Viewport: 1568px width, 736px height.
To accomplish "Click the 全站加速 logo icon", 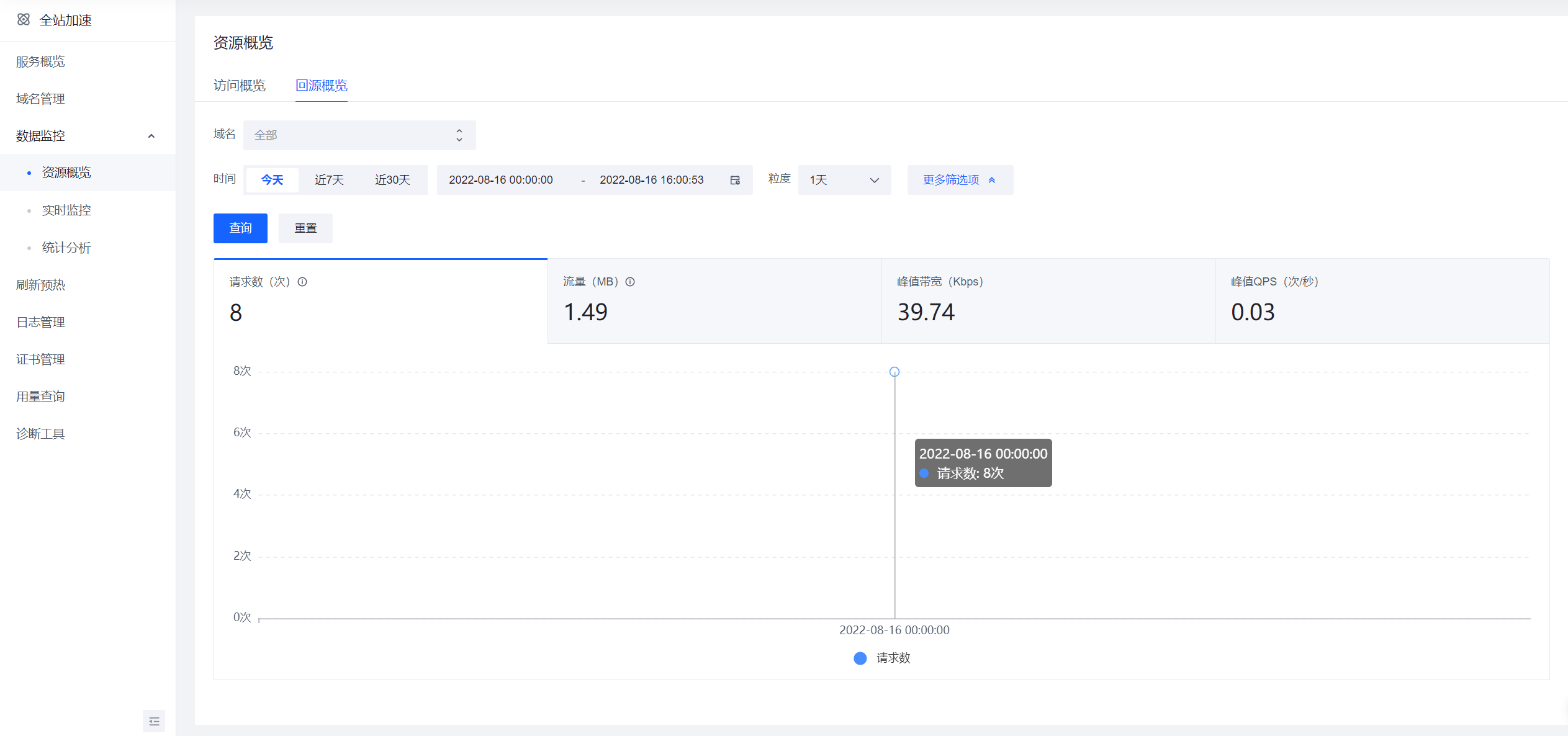I will click(24, 20).
